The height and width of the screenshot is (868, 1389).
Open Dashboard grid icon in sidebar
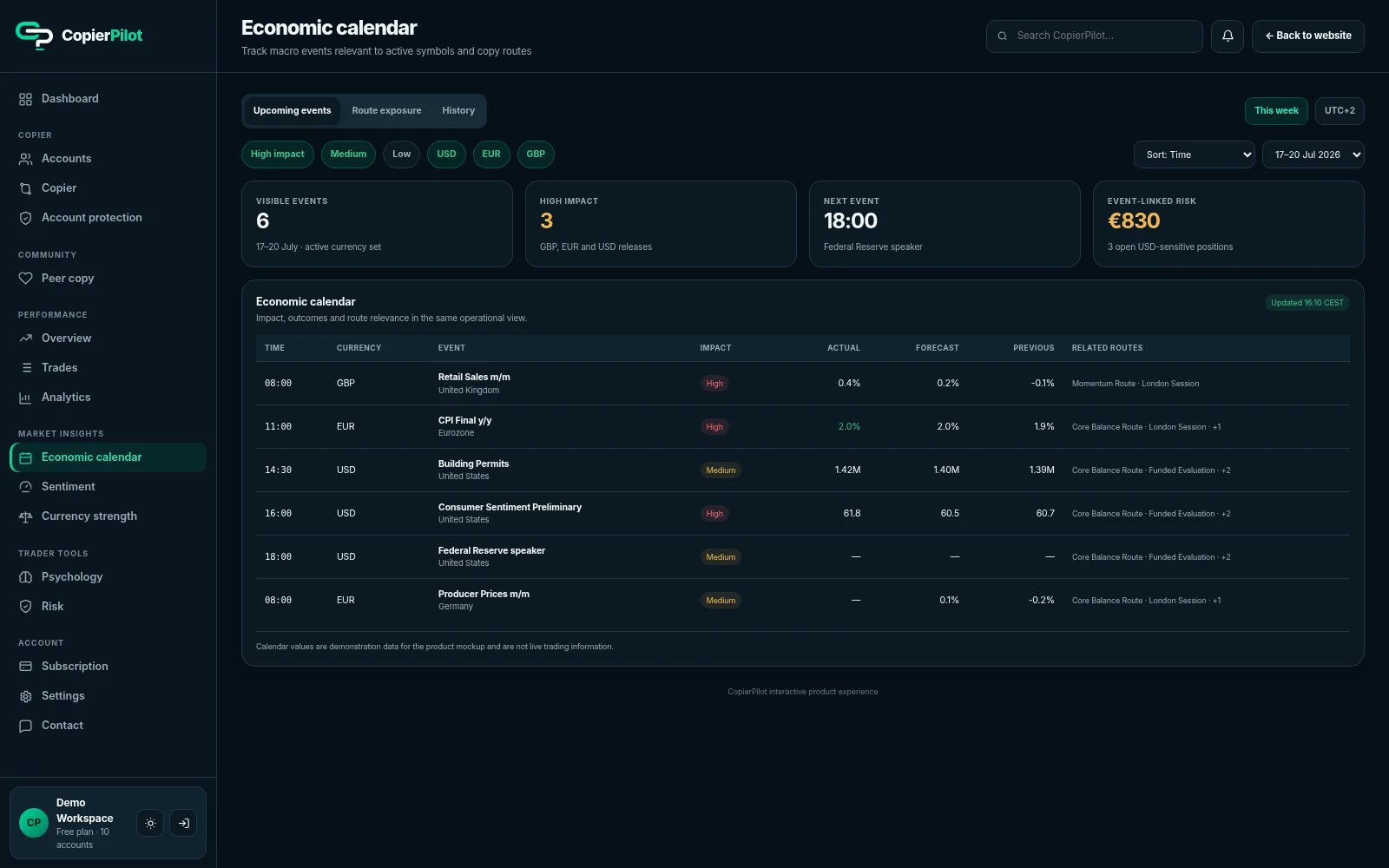click(25, 99)
